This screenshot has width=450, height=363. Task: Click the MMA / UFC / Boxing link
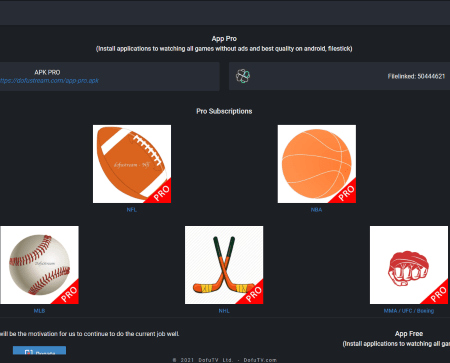409,311
